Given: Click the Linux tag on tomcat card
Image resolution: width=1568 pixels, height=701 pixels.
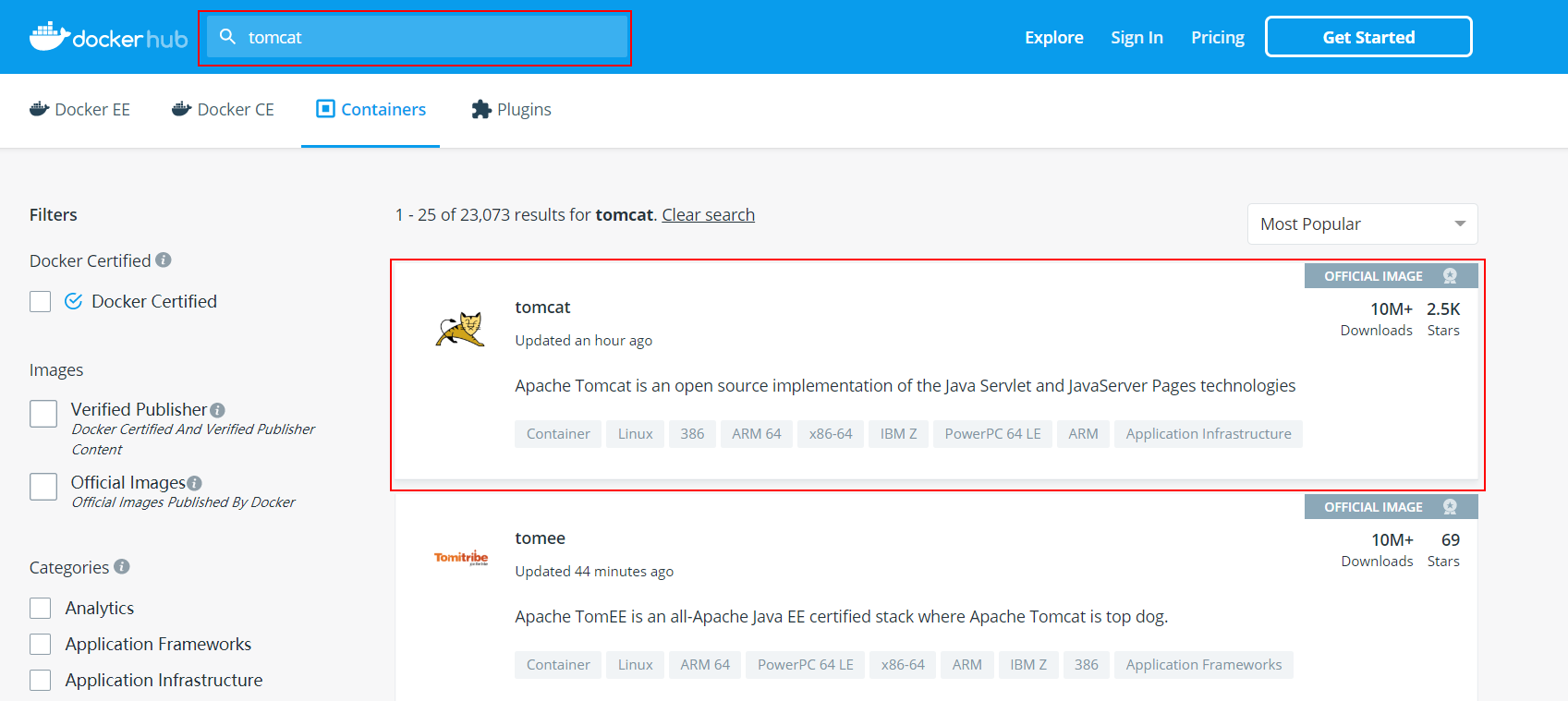Looking at the screenshot, I should (635, 434).
